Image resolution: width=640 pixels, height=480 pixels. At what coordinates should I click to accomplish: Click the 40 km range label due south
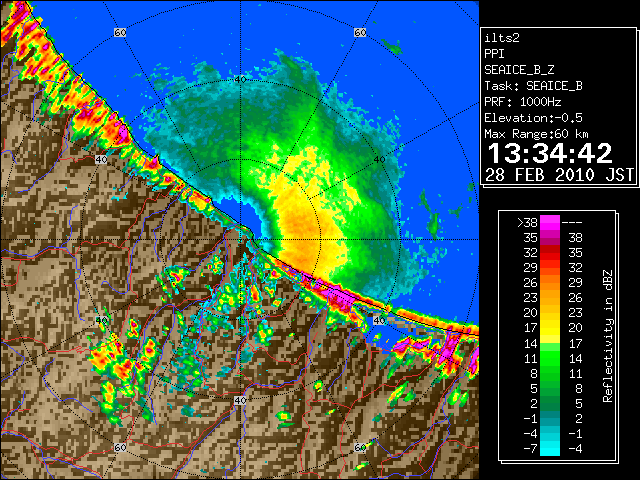[x=240, y=400]
